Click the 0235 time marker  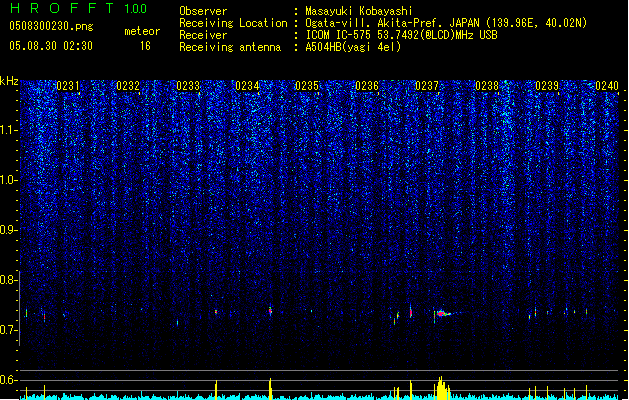click(x=307, y=86)
